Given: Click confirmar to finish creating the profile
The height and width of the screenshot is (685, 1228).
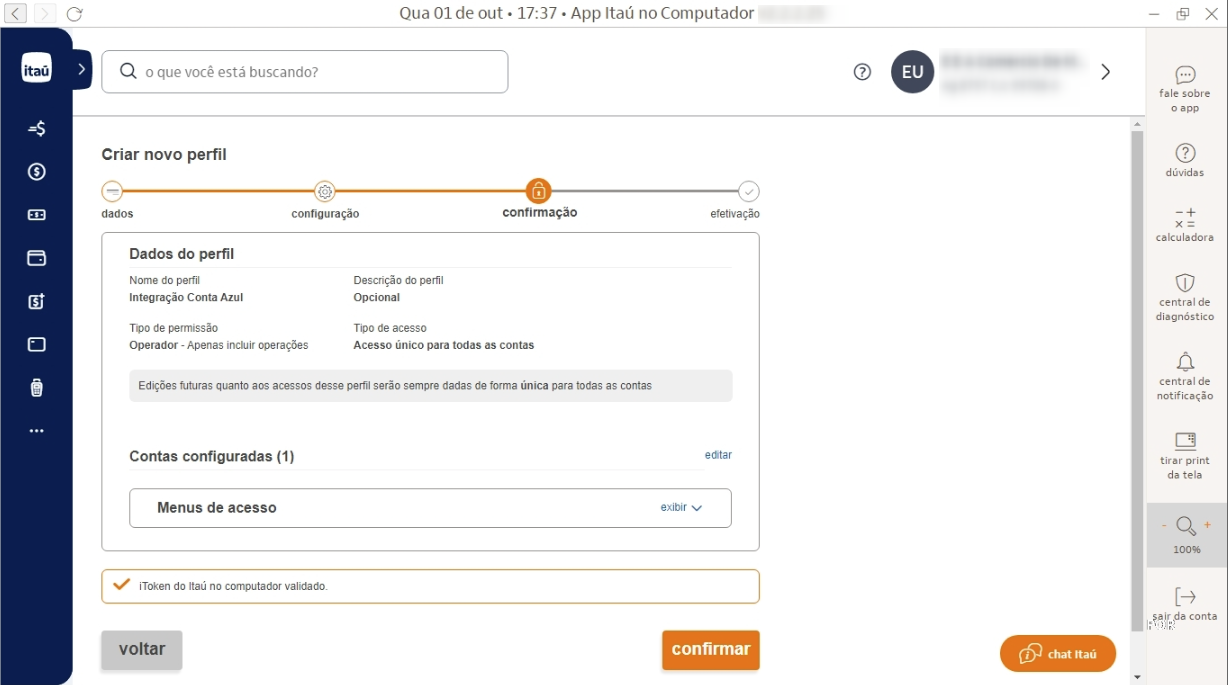Looking at the screenshot, I should 710,649.
